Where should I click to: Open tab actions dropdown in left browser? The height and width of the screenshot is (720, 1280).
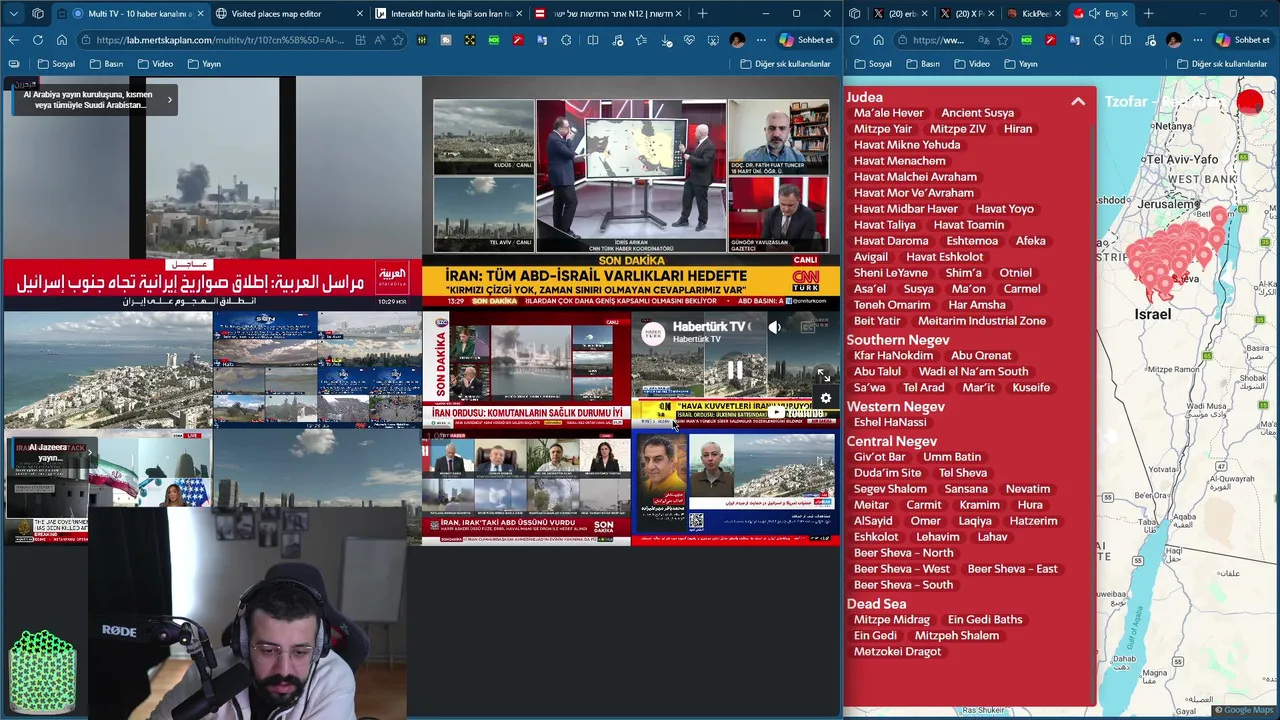[x=14, y=14]
